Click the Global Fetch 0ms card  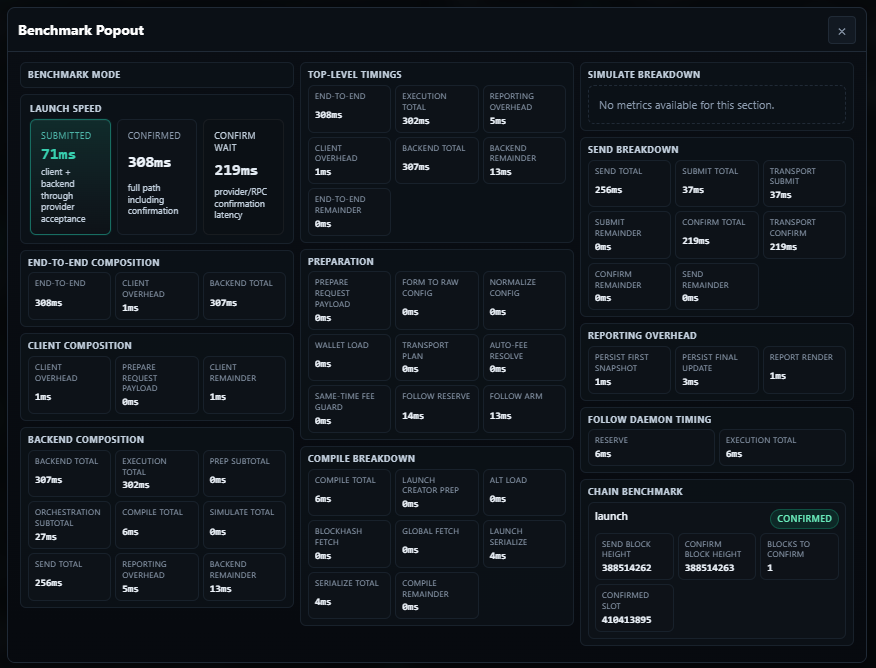[437, 544]
